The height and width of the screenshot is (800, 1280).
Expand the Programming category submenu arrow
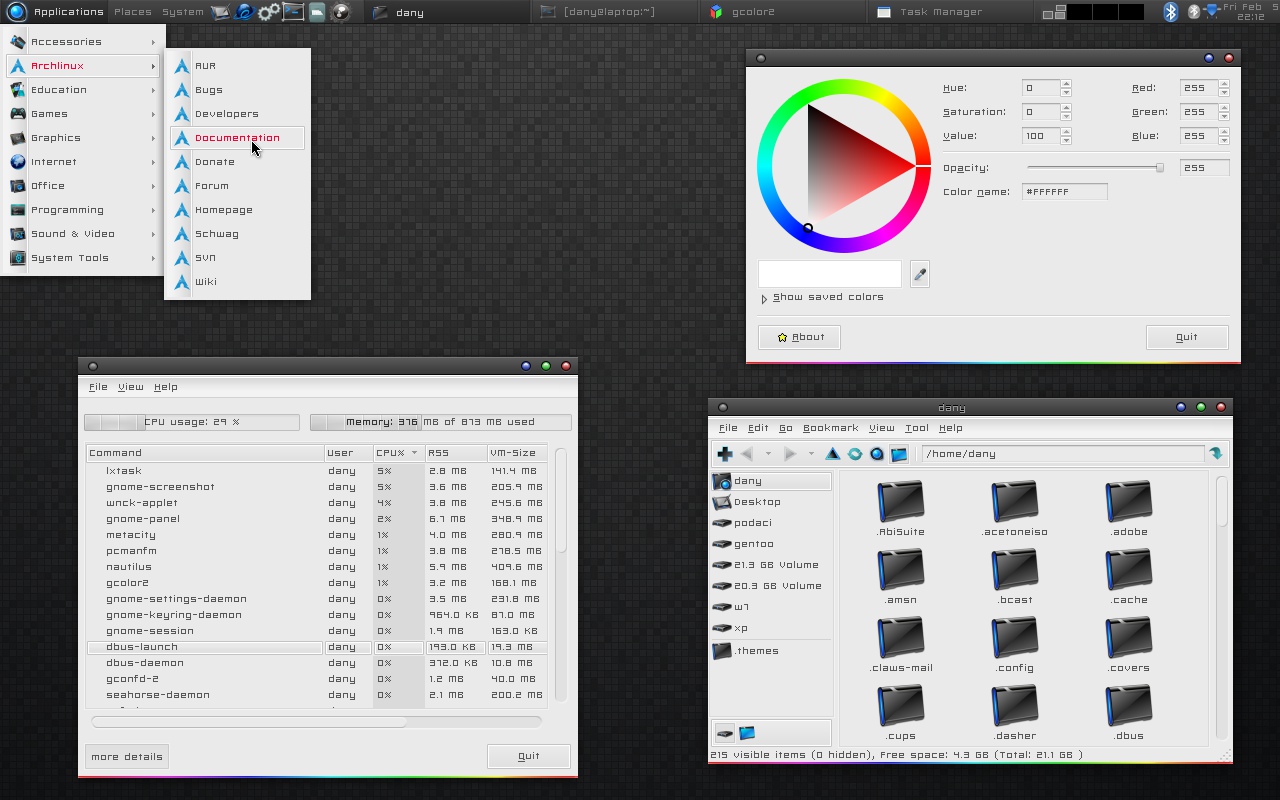153,210
